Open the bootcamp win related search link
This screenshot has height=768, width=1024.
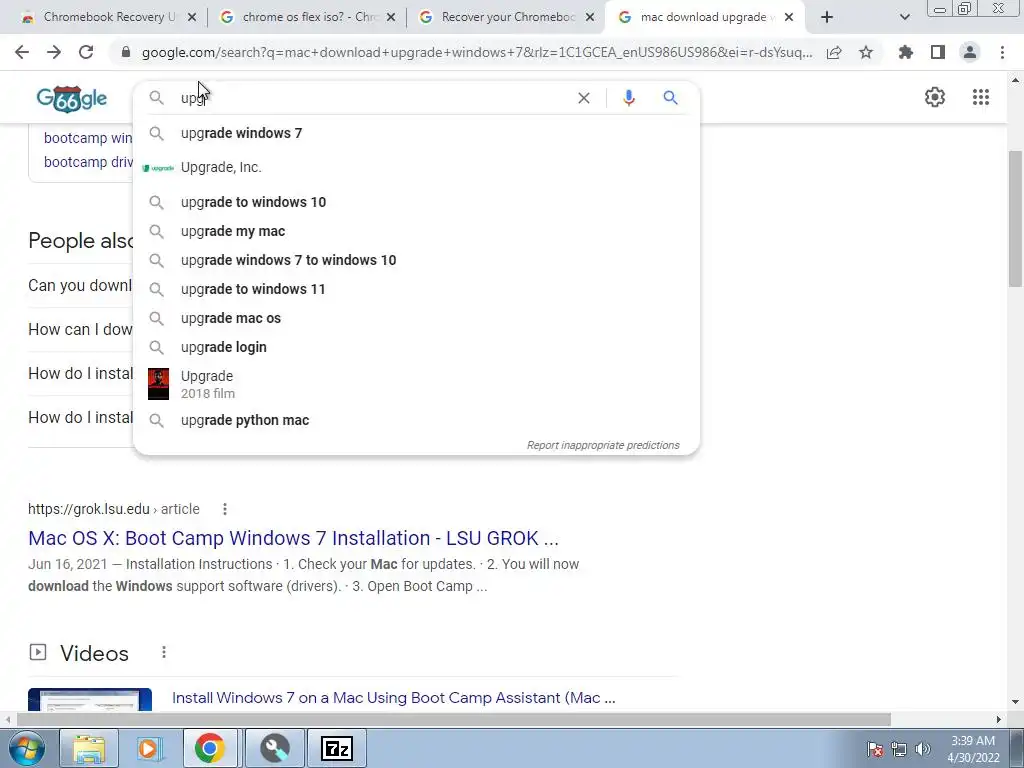pos(88,138)
